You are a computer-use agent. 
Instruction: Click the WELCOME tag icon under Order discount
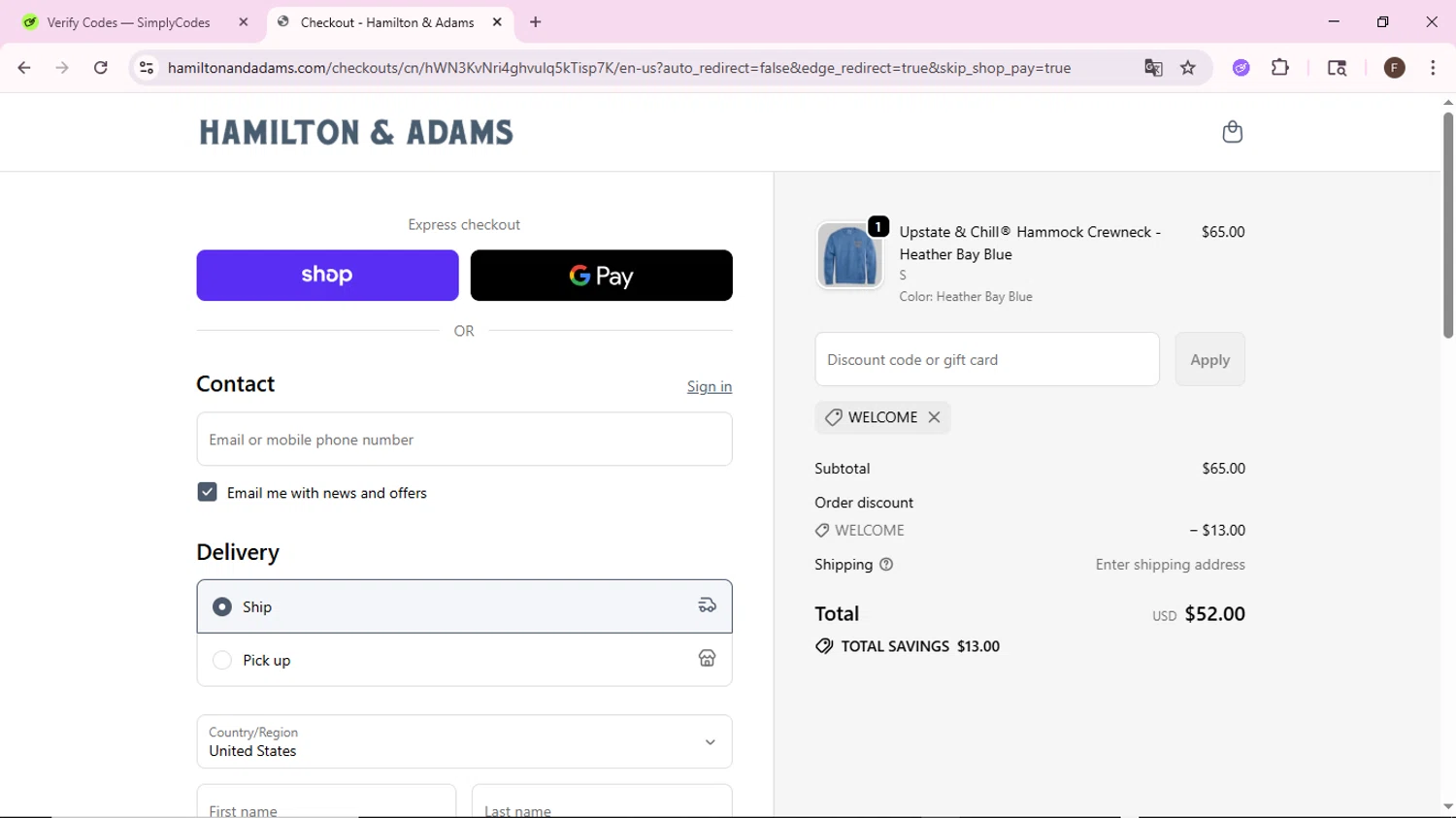click(822, 531)
